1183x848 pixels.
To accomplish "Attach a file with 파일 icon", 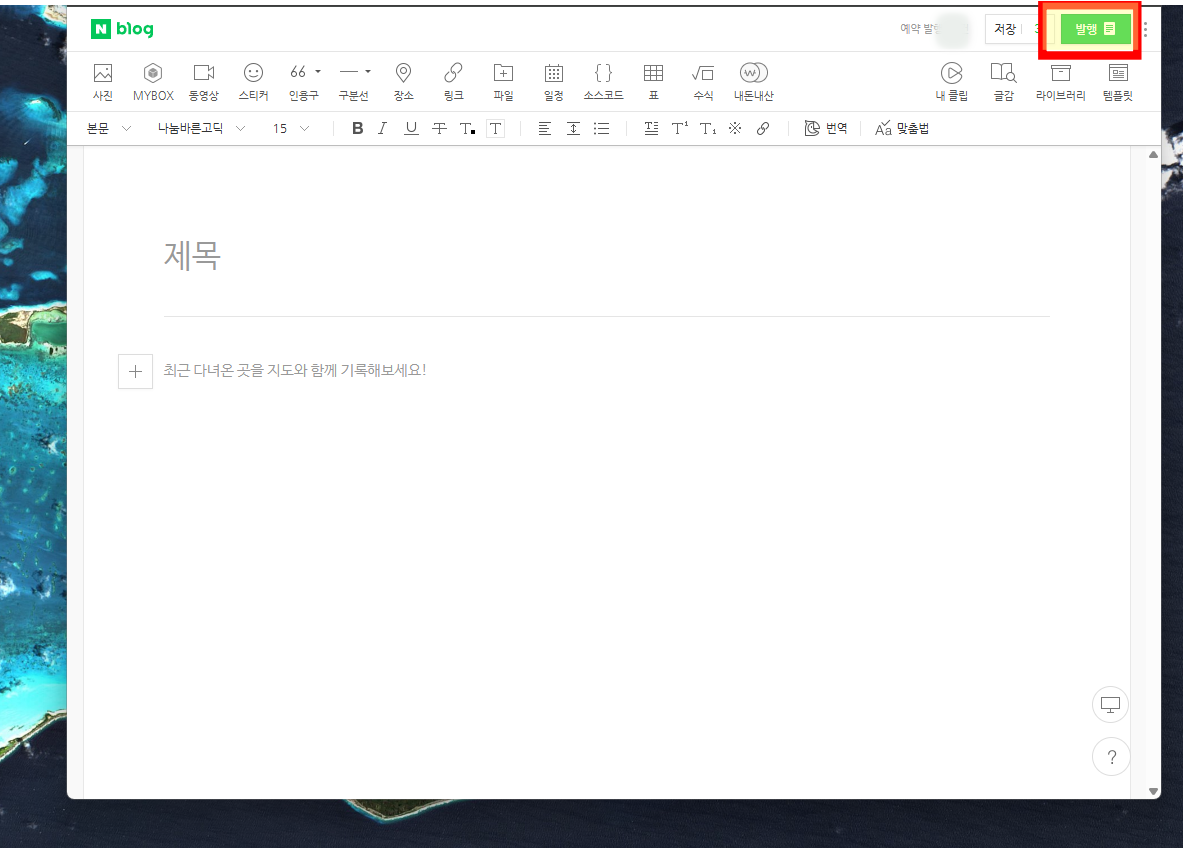I will point(503,81).
